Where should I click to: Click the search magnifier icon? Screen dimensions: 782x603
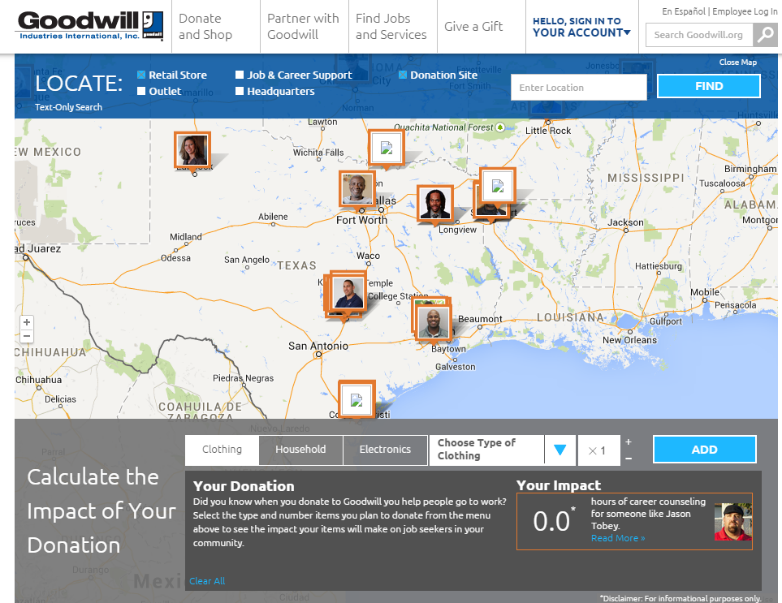tap(763, 35)
